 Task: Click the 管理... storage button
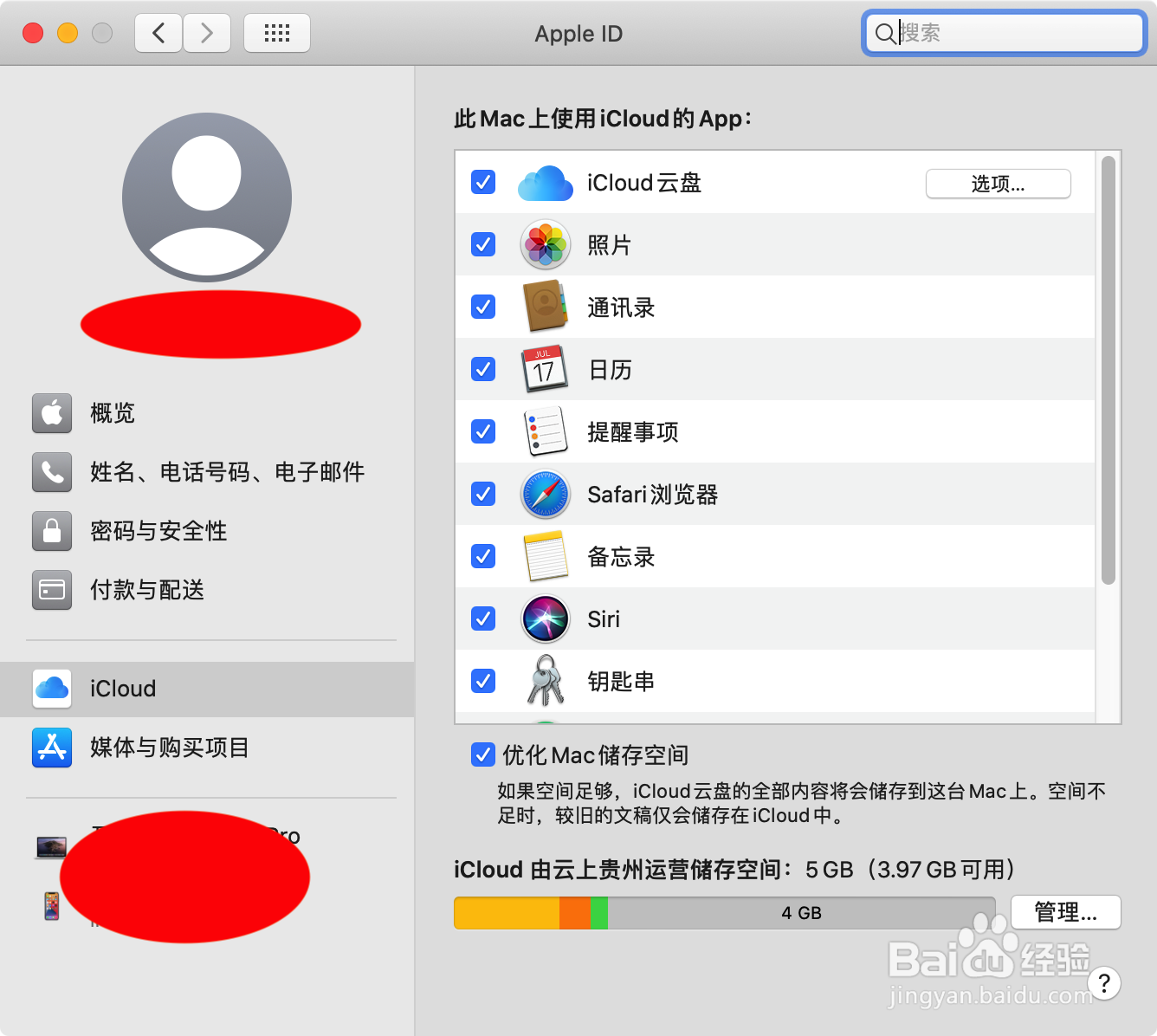pos(1065,912)
